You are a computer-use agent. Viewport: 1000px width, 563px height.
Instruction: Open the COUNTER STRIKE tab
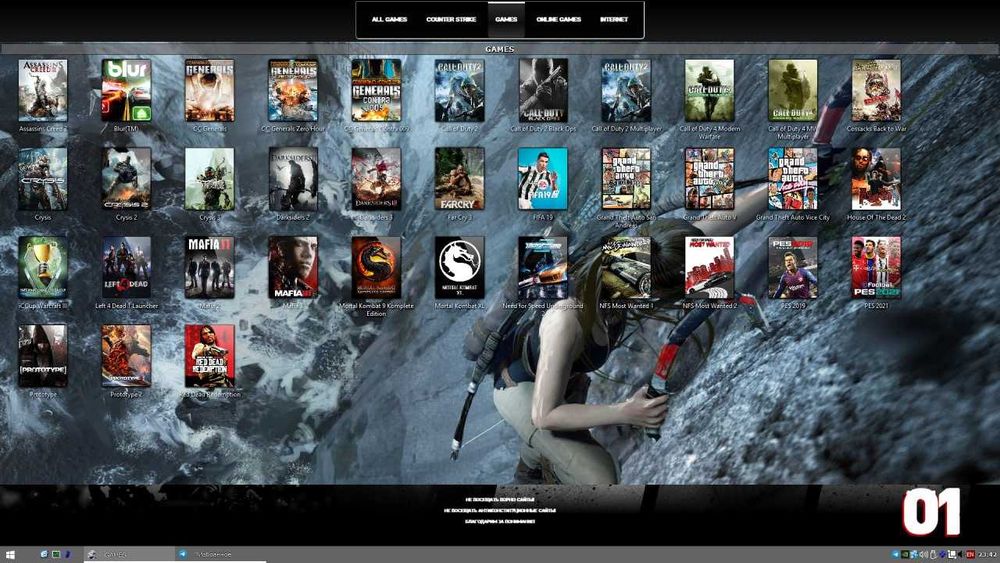451,19
